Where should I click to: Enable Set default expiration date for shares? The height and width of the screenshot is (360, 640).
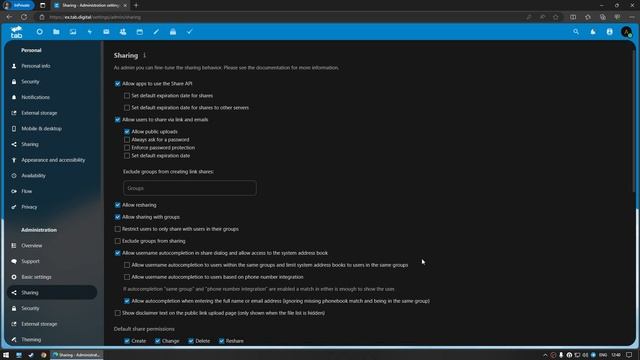pos(127,96)
